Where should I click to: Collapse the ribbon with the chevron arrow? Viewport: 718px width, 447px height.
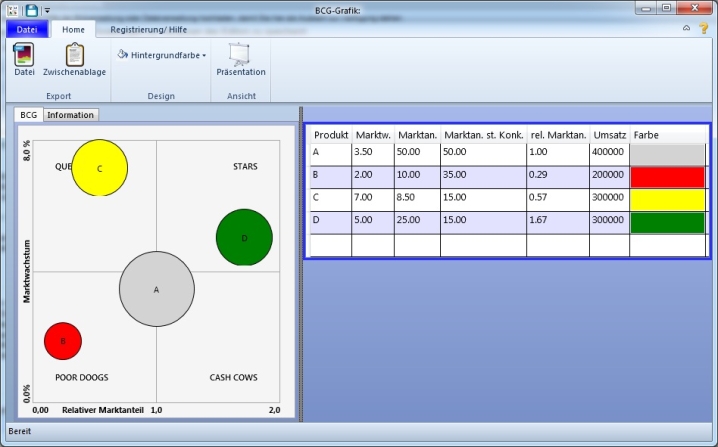tap(686, 29)
